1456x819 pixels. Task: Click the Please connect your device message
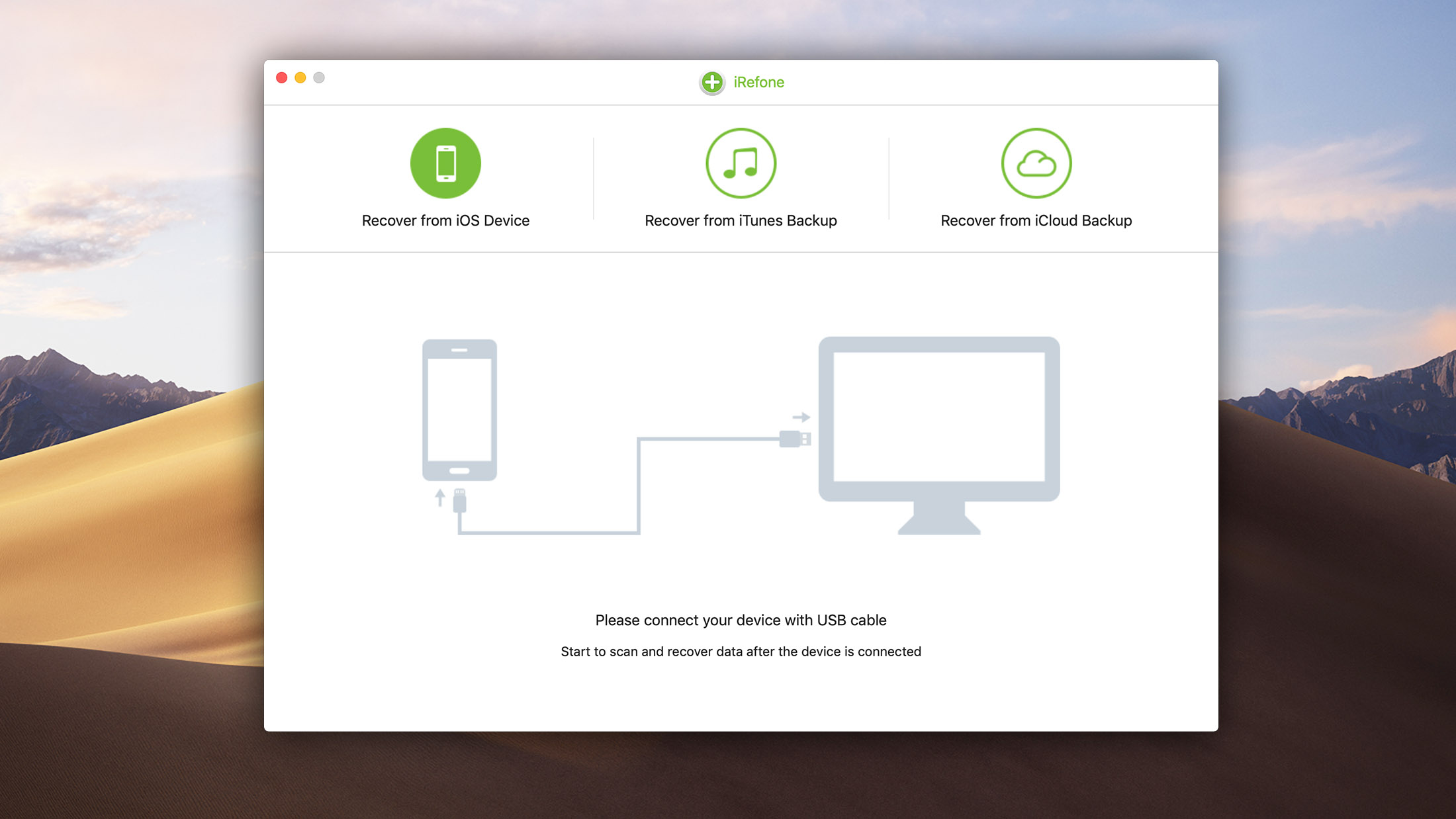741,620
